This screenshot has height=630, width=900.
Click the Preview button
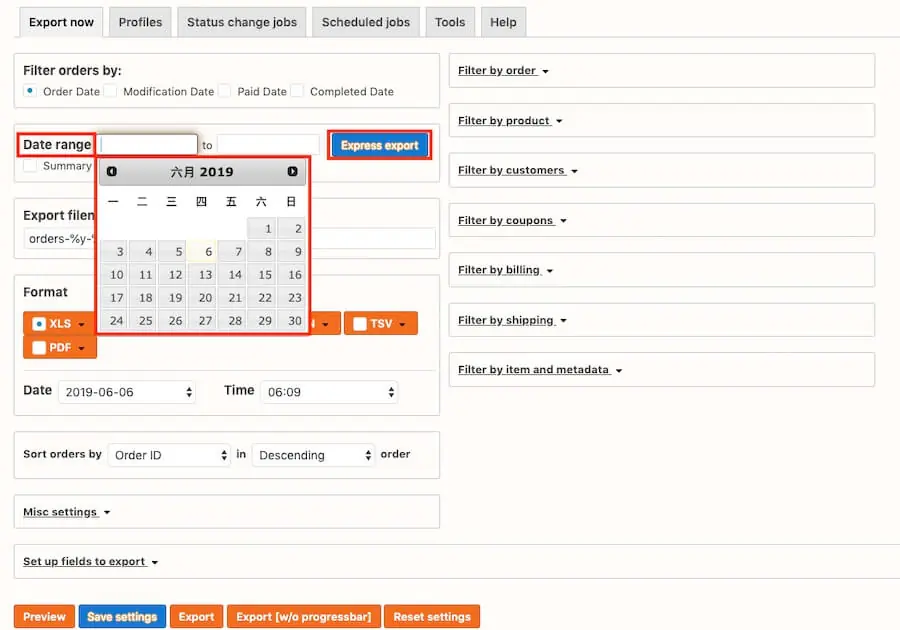click(x=44, y=617)
